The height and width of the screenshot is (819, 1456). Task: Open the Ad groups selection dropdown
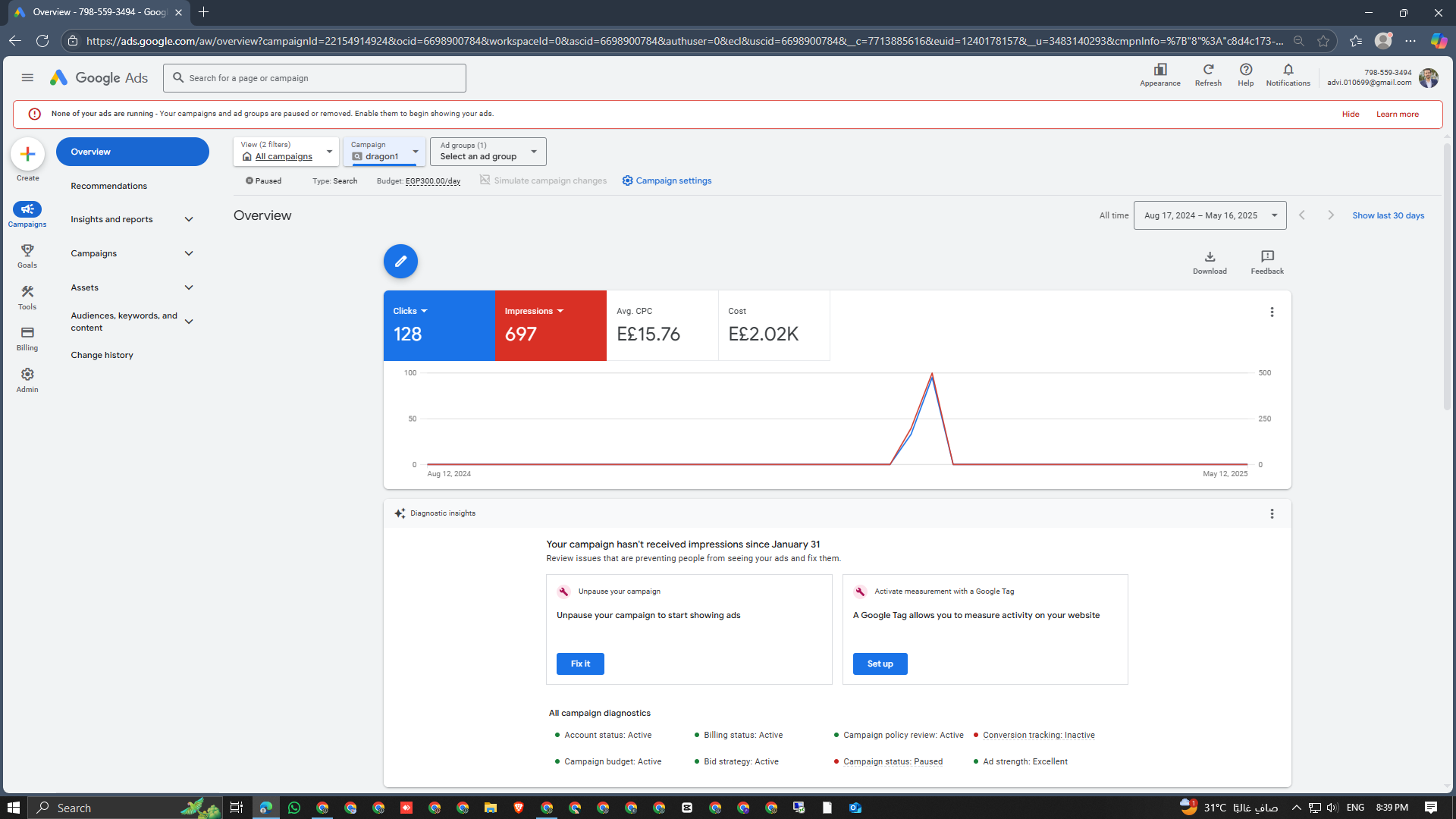point(488,151)
